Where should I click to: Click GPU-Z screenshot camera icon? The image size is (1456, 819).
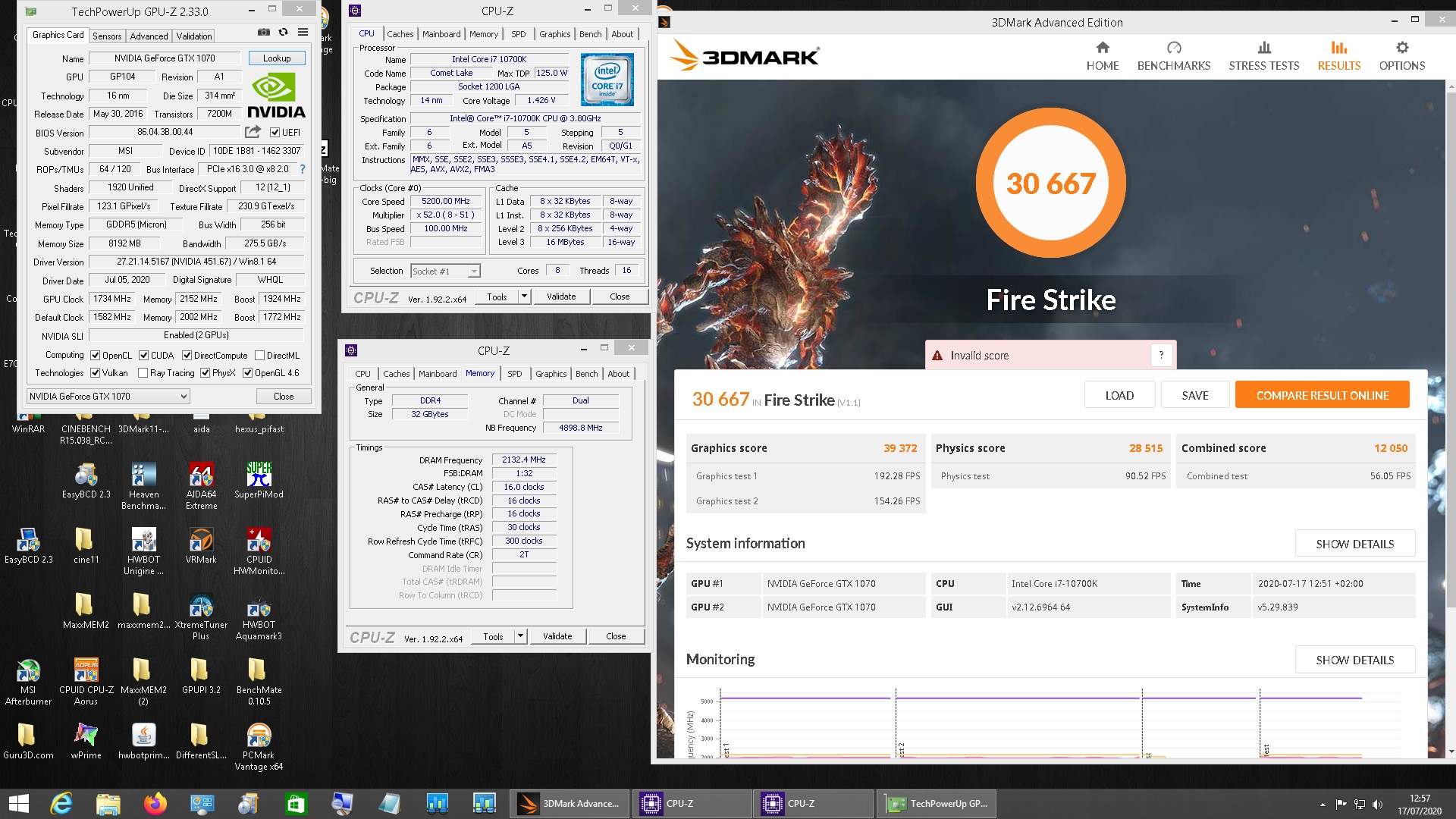click(263, 33)
